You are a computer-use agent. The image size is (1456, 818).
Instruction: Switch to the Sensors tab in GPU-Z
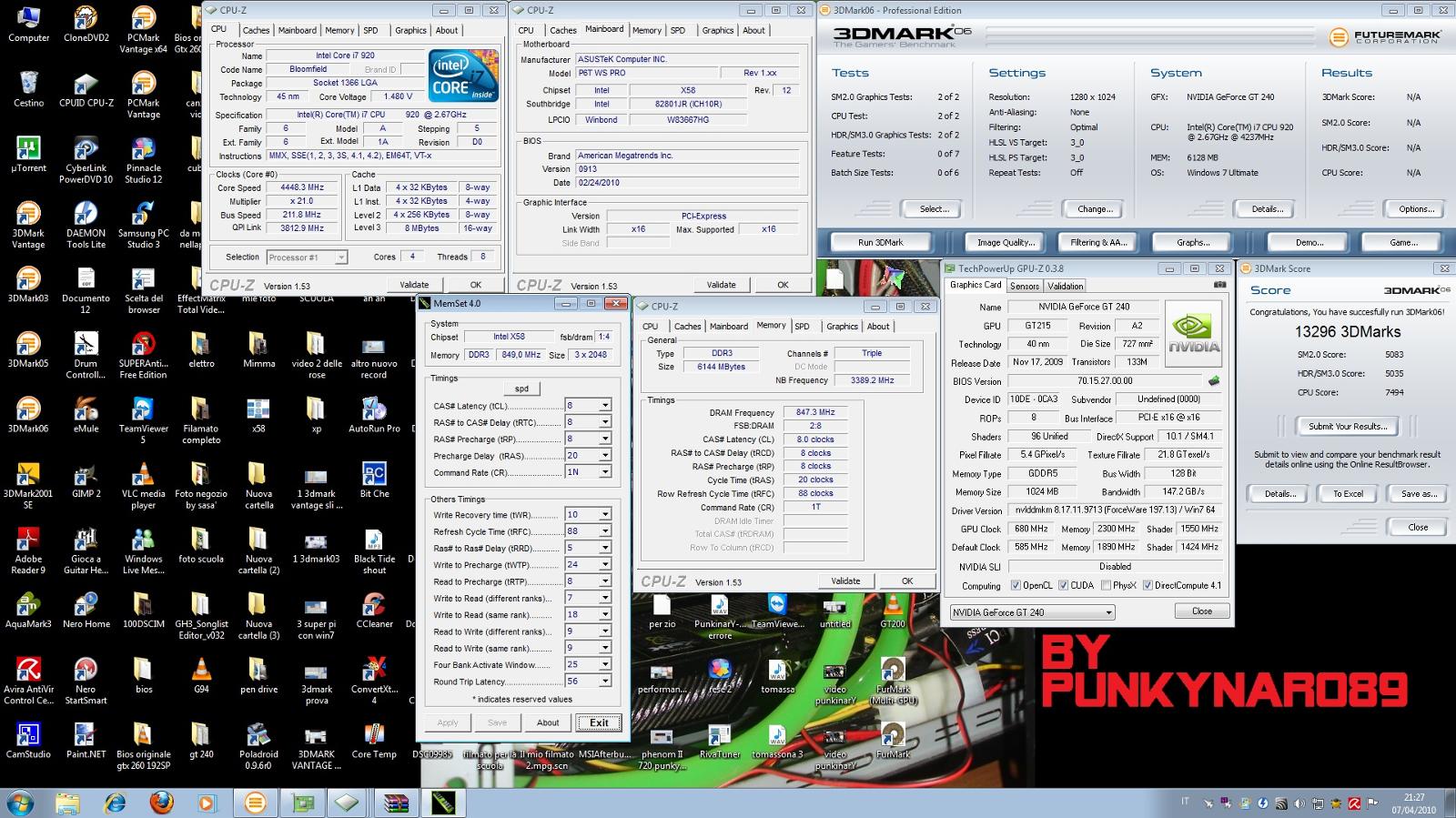[1024, 286]
